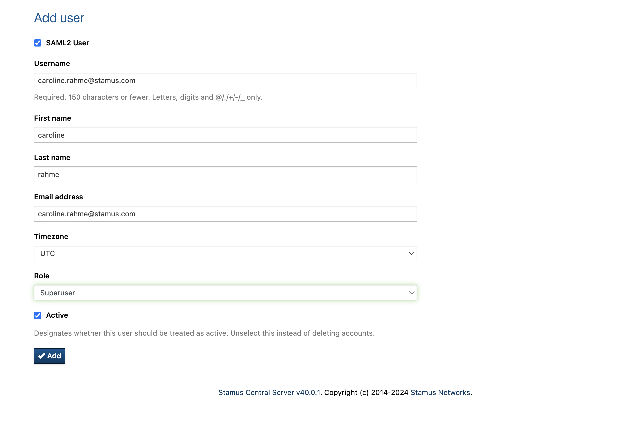Toggle the Active checkbox
The height and width of the screenshot is (428, 624).
click(38, 315)
